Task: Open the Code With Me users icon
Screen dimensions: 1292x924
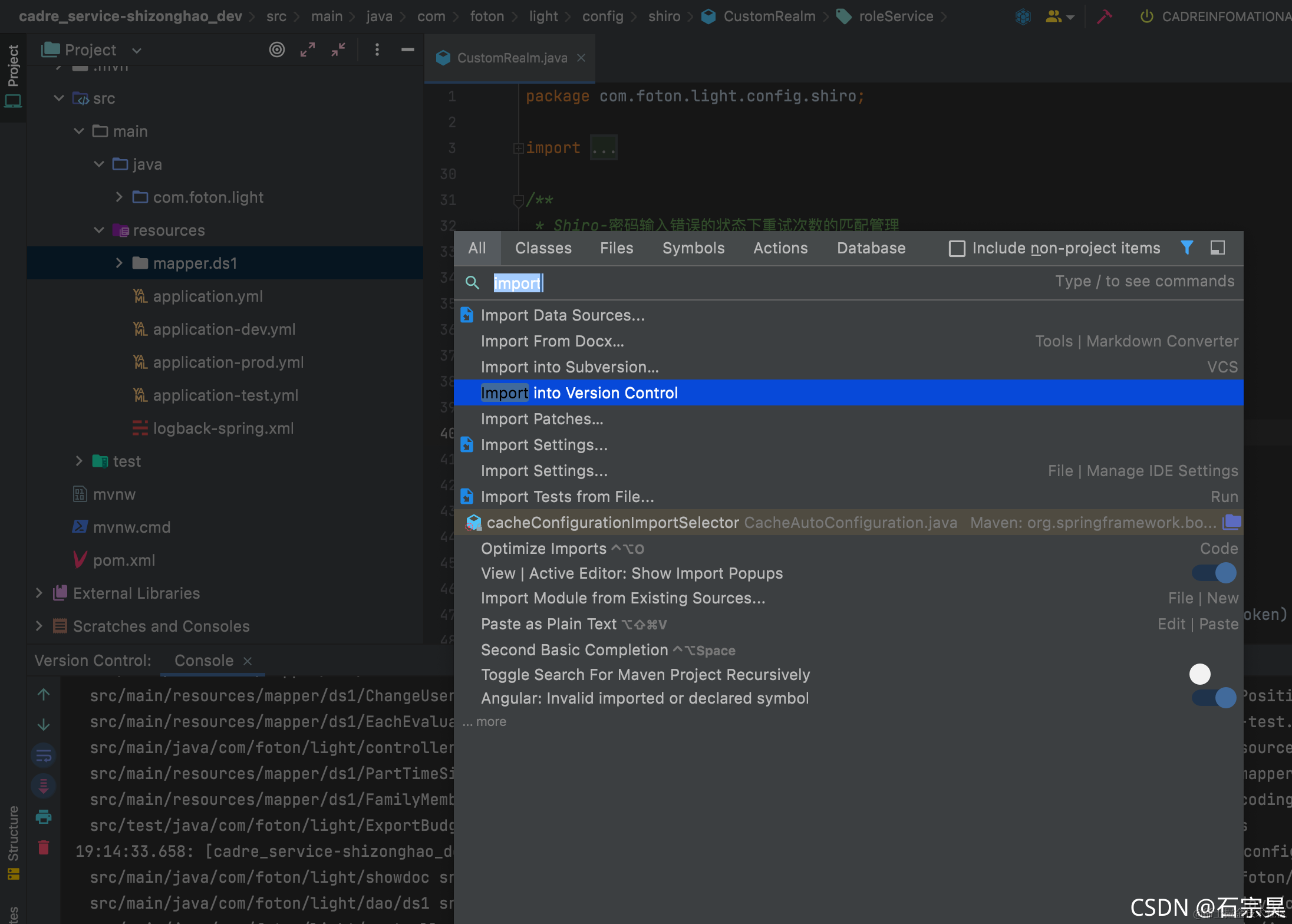Action: pos(1059,16)
